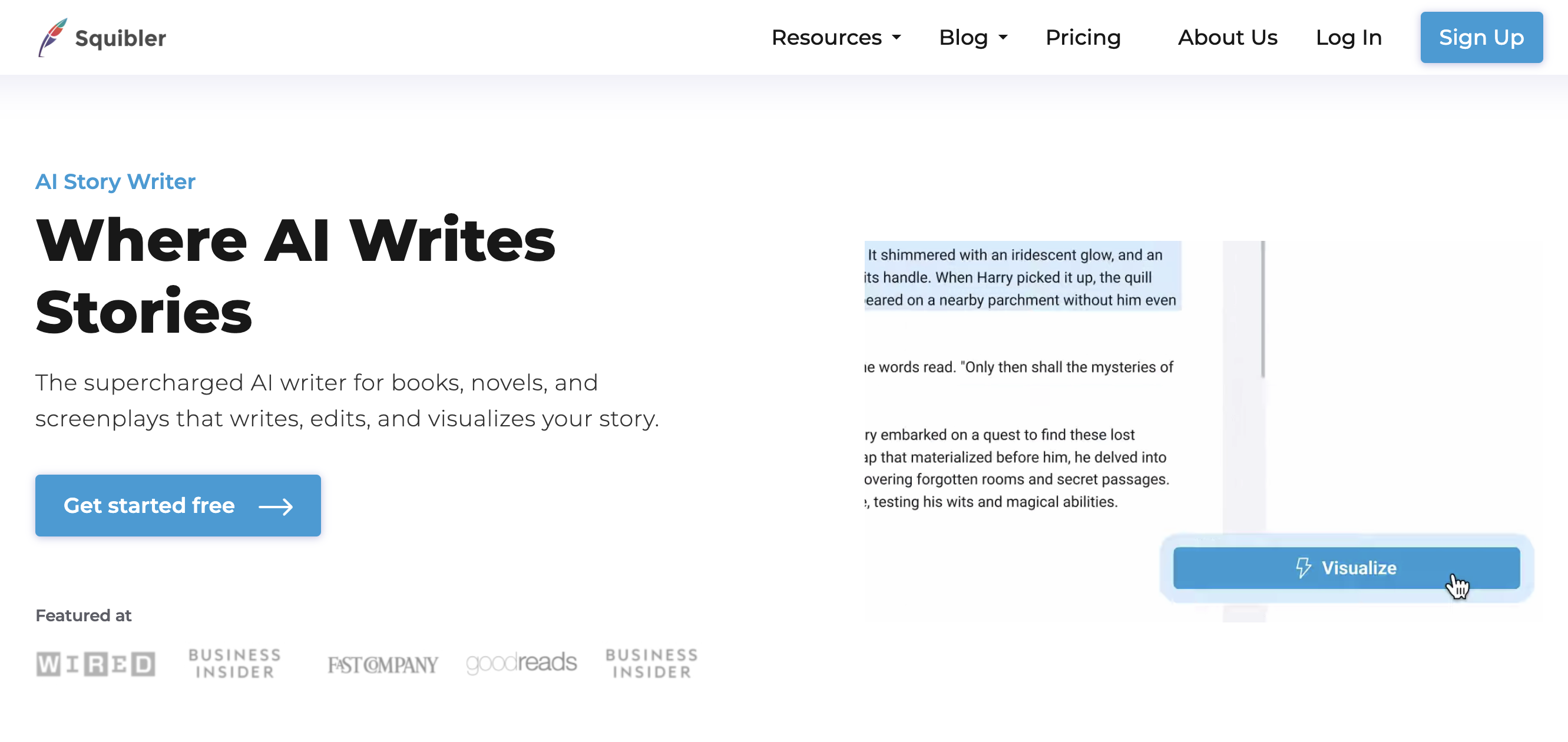Click the Squibler feather logo icon
Screen dimensions: 1568x742
(x=52, y=37)
